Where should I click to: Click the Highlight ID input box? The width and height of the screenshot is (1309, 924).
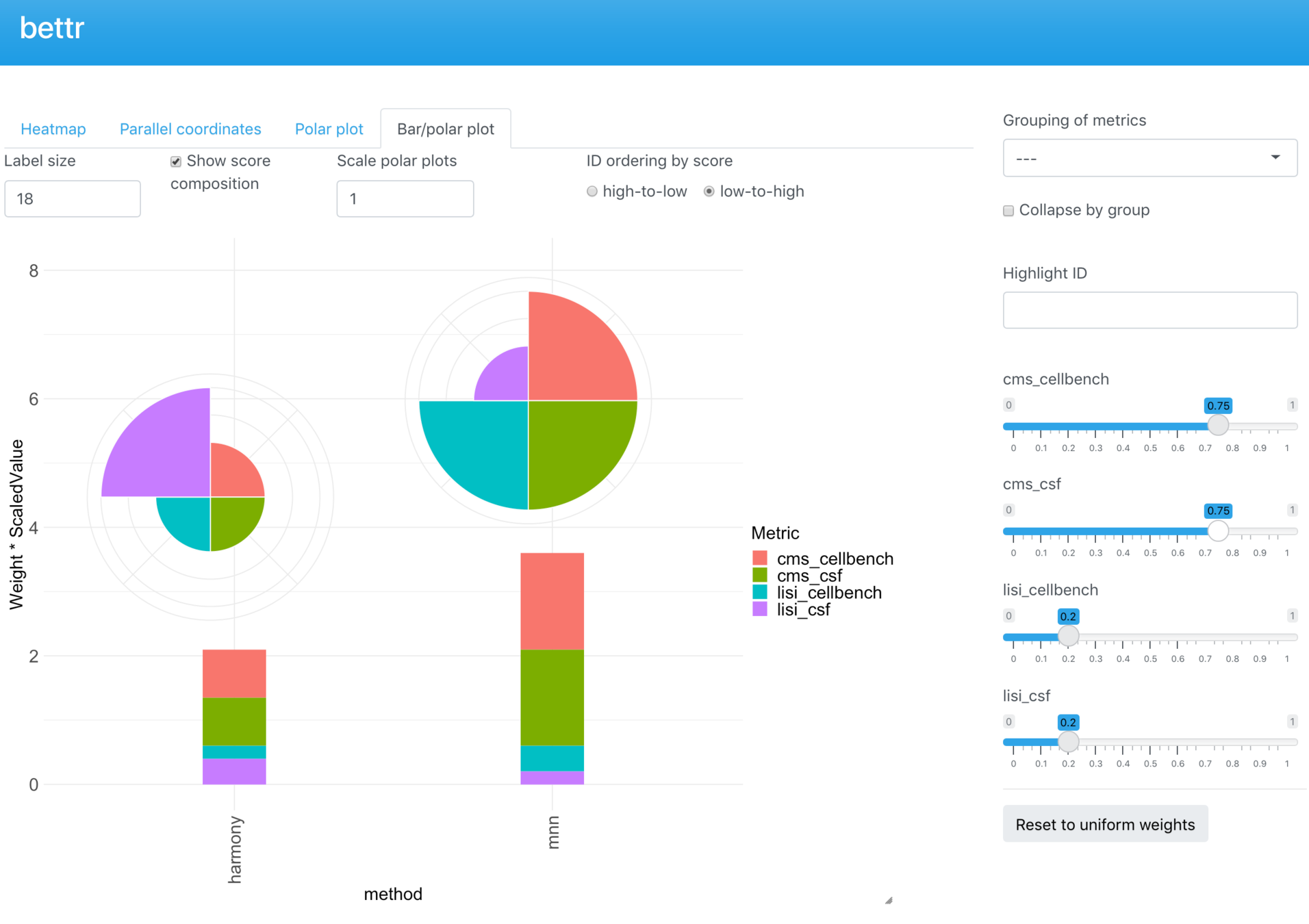click(1150, 310)
